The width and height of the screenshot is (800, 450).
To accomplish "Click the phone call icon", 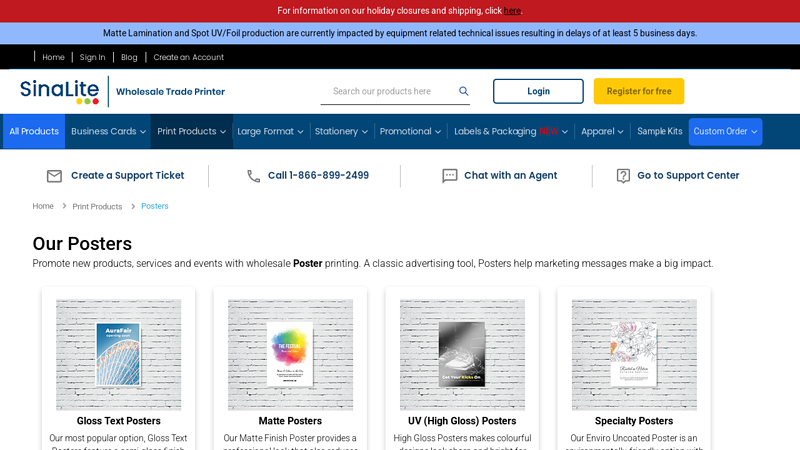I will (x=254, y=176).
